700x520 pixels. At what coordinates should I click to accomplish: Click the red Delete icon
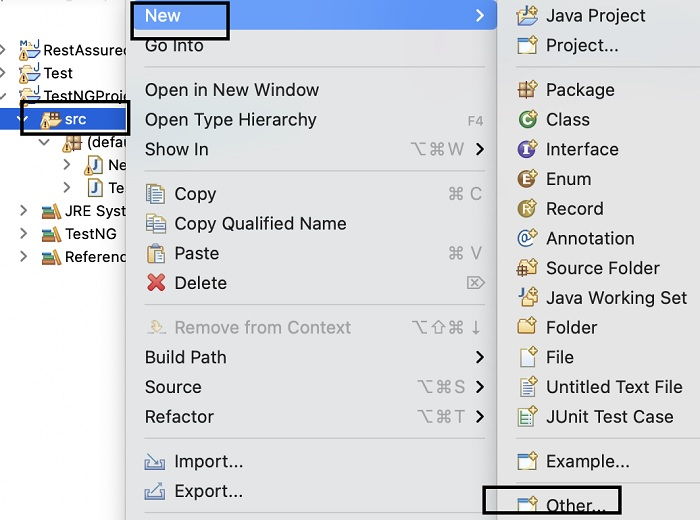(x=156, y=283)
